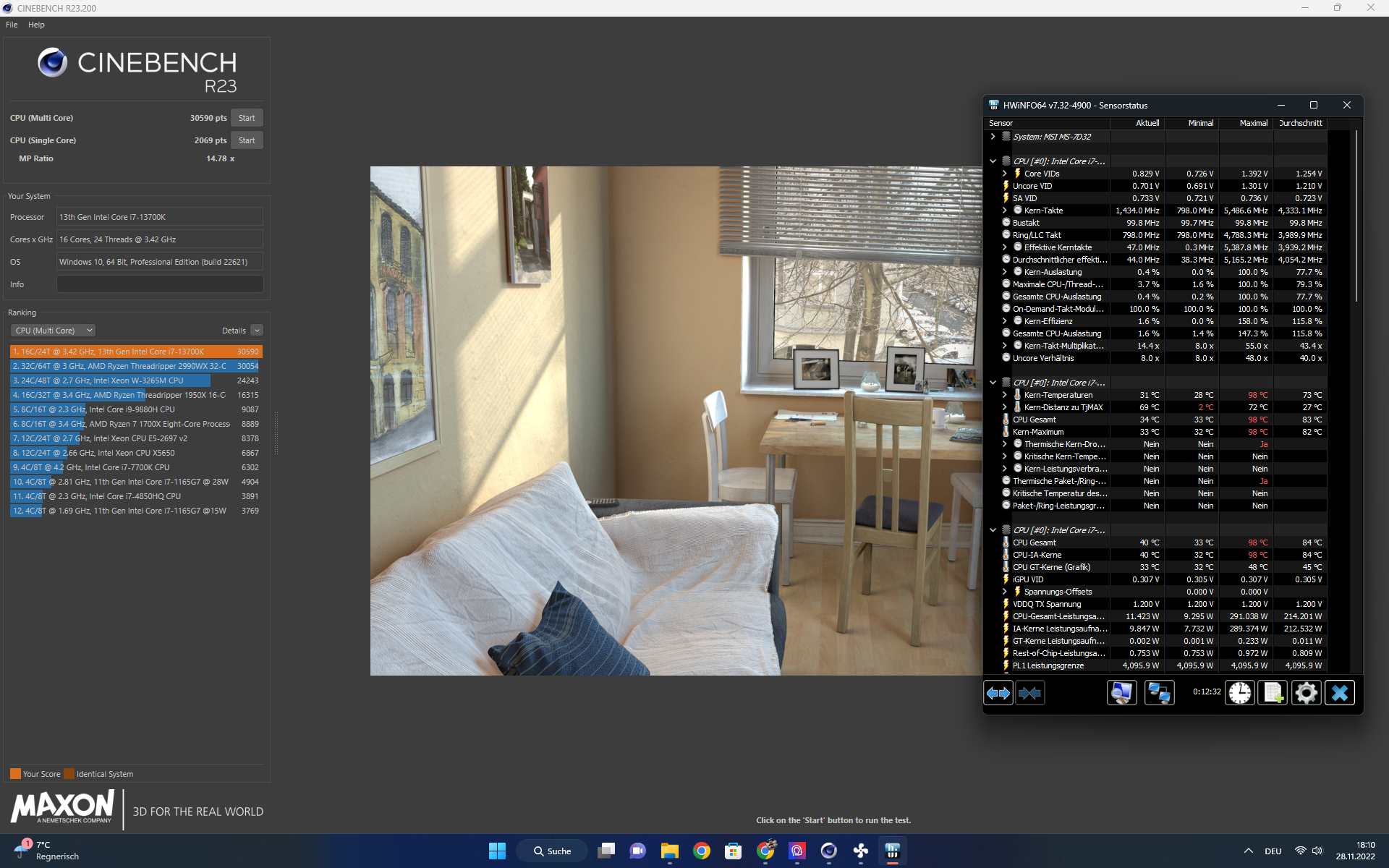Start HWiNFO logging with sheet-plus icon
The width and height of the screenshot is (1389, 868).
1273,693
